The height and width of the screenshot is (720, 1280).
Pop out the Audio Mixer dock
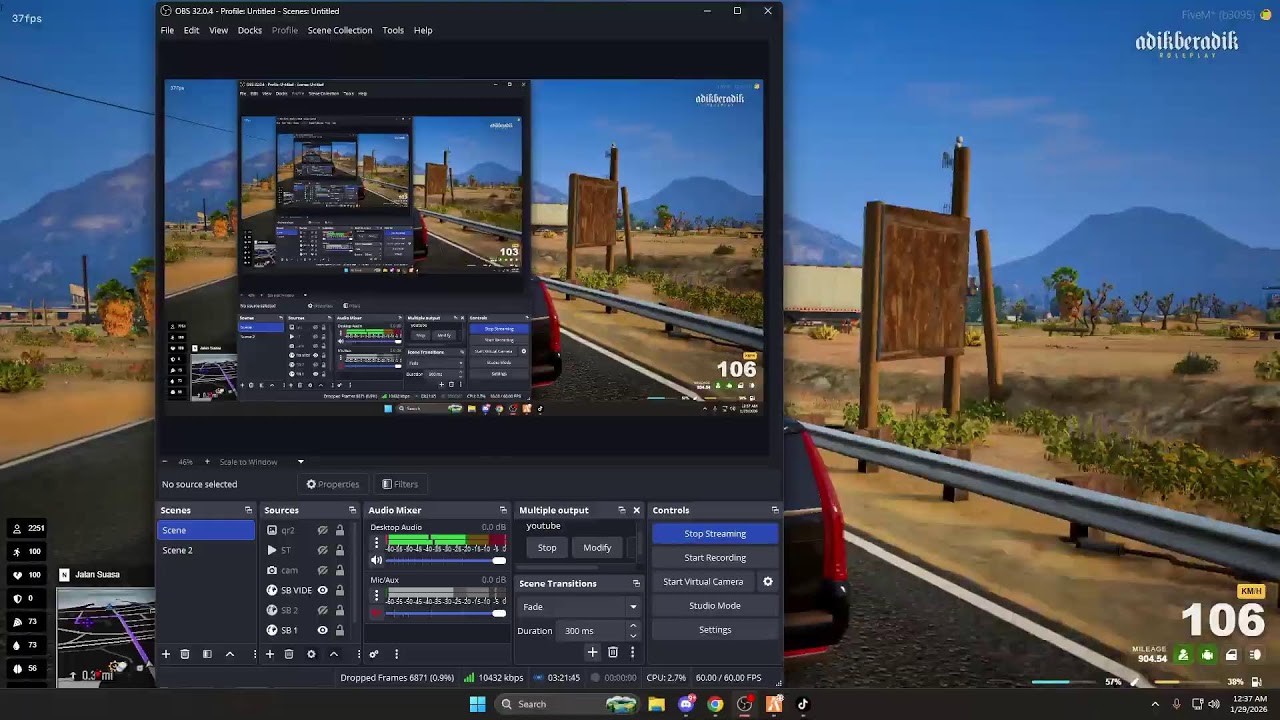pos(503,510)
